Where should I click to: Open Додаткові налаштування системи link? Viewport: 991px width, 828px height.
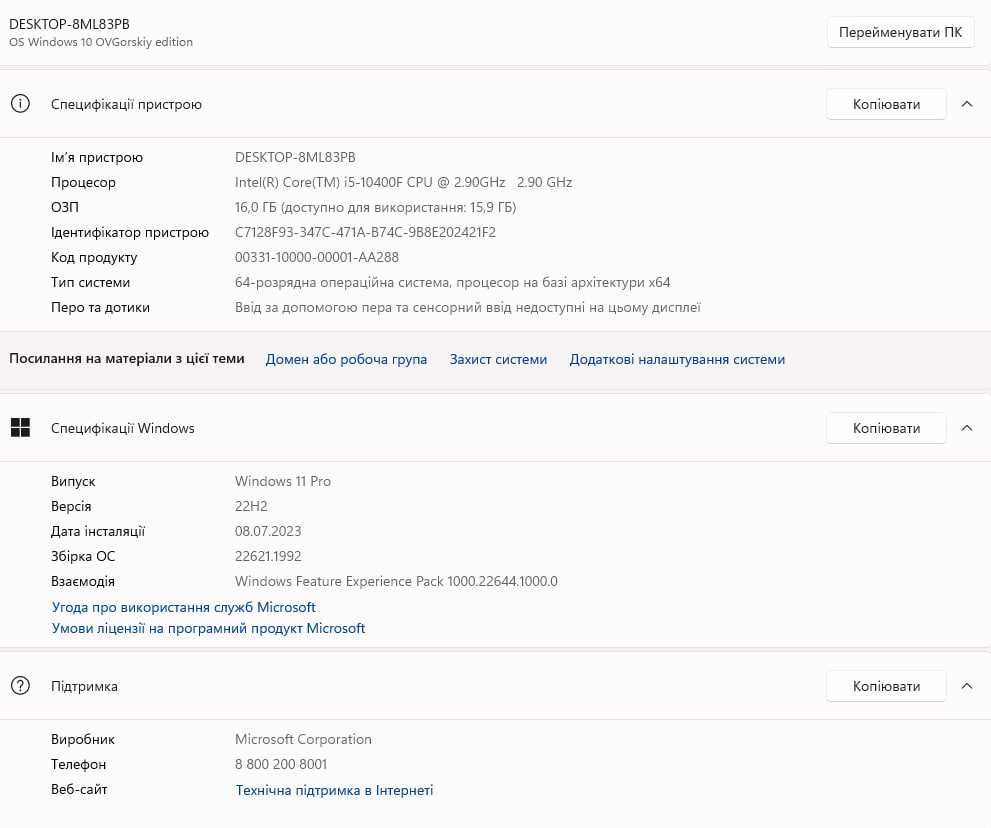click(x=677, y=359)
